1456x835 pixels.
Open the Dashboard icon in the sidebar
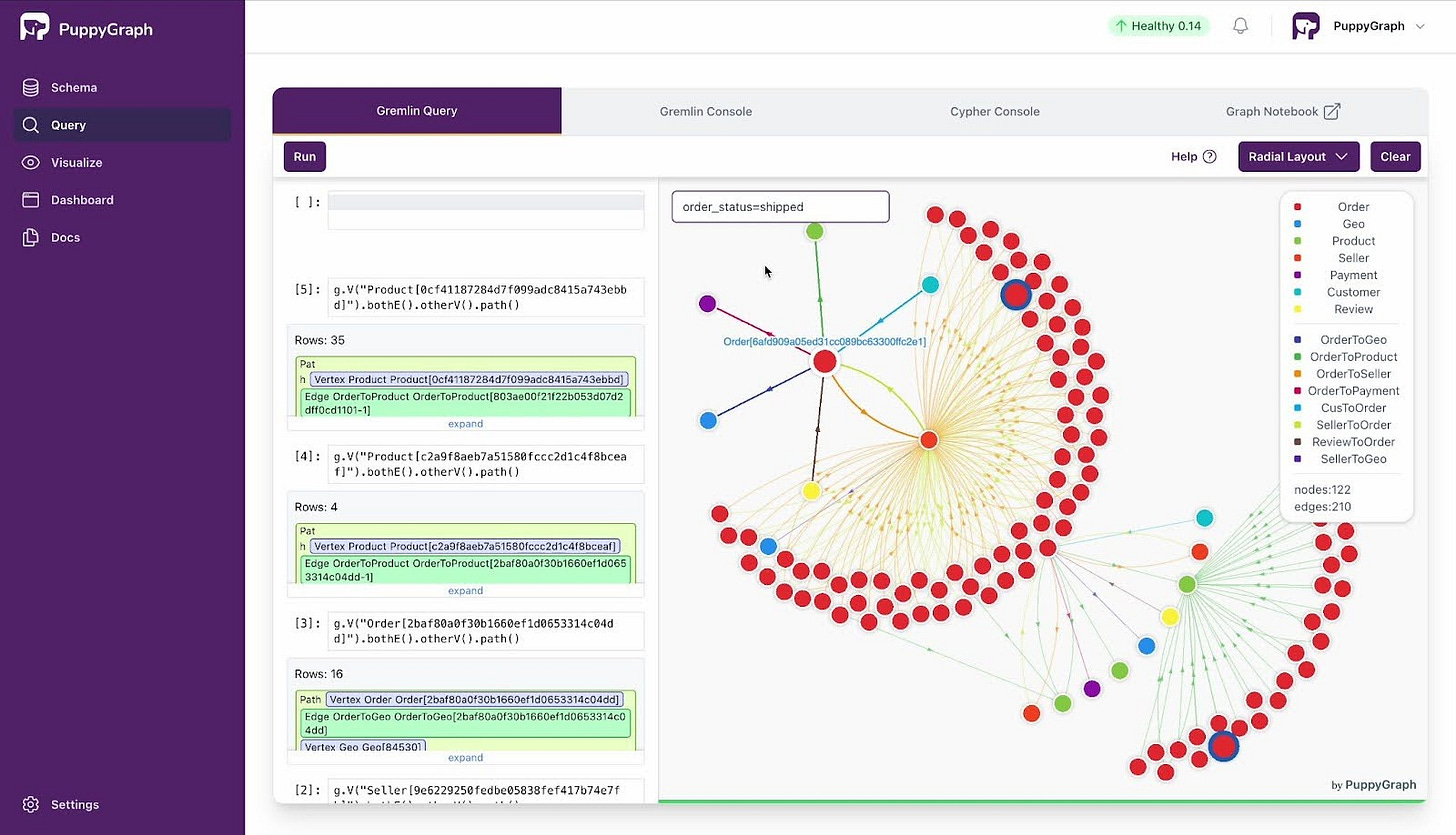coord(31,200)
